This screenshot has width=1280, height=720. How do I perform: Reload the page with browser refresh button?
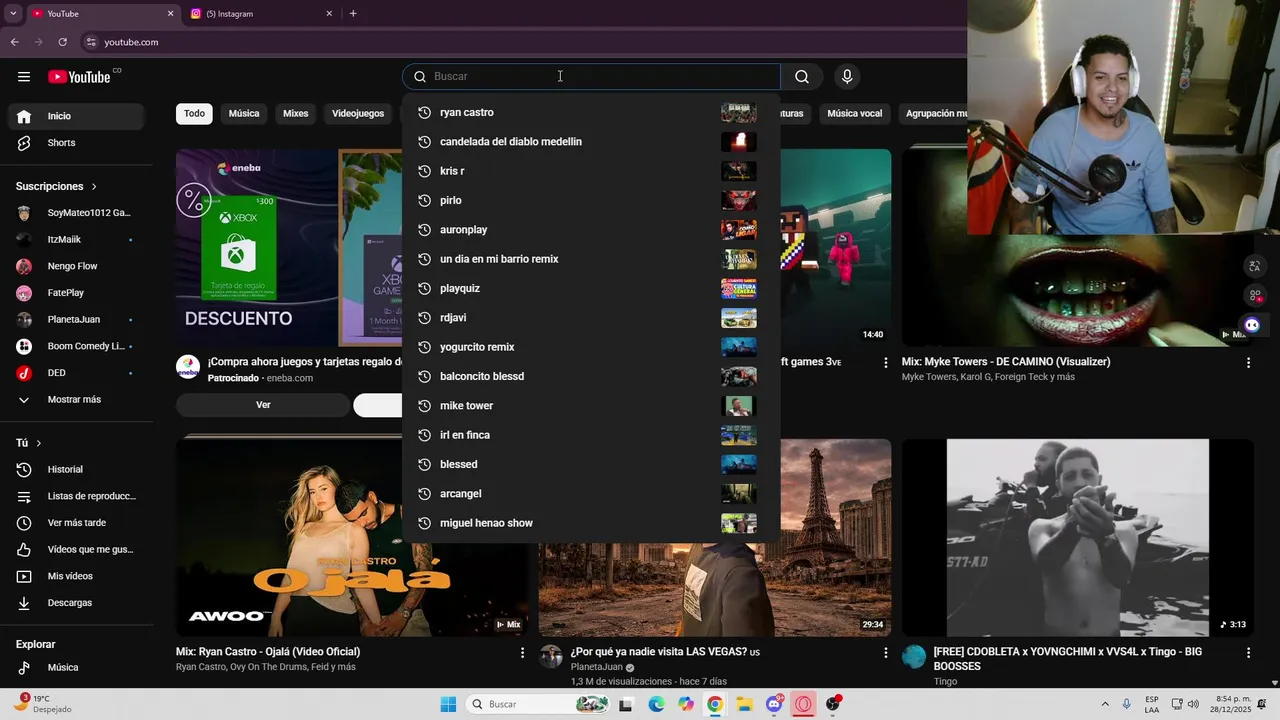coord(62,42)
